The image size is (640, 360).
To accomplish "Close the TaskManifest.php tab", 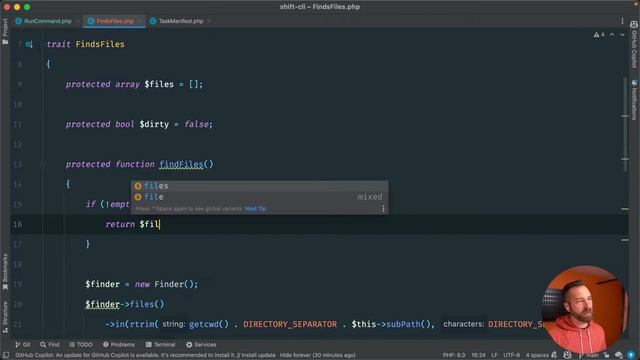I will [x=209, y=21].
